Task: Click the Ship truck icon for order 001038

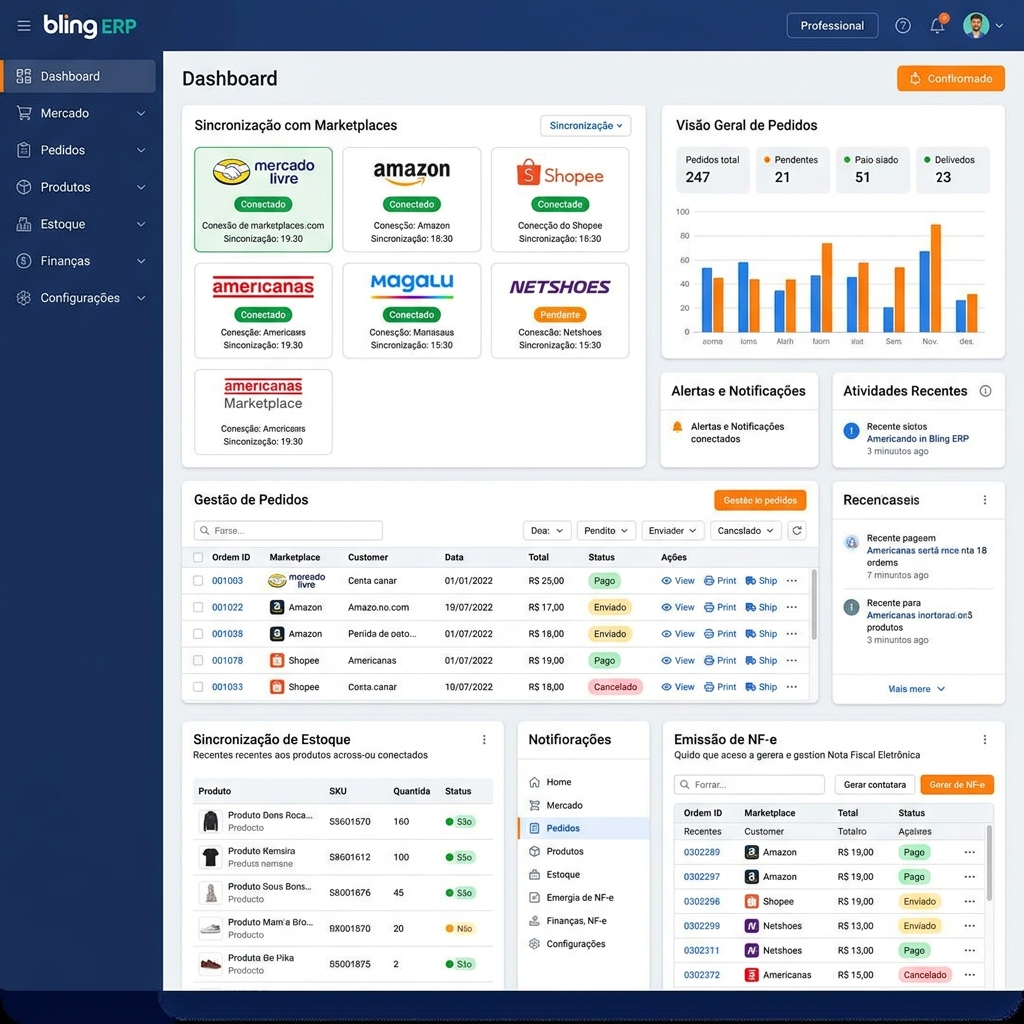Action: (751, 633)
